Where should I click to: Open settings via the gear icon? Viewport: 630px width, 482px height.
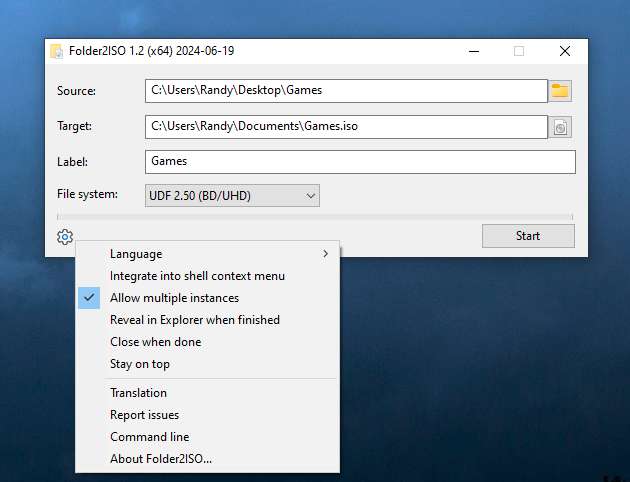65,237
